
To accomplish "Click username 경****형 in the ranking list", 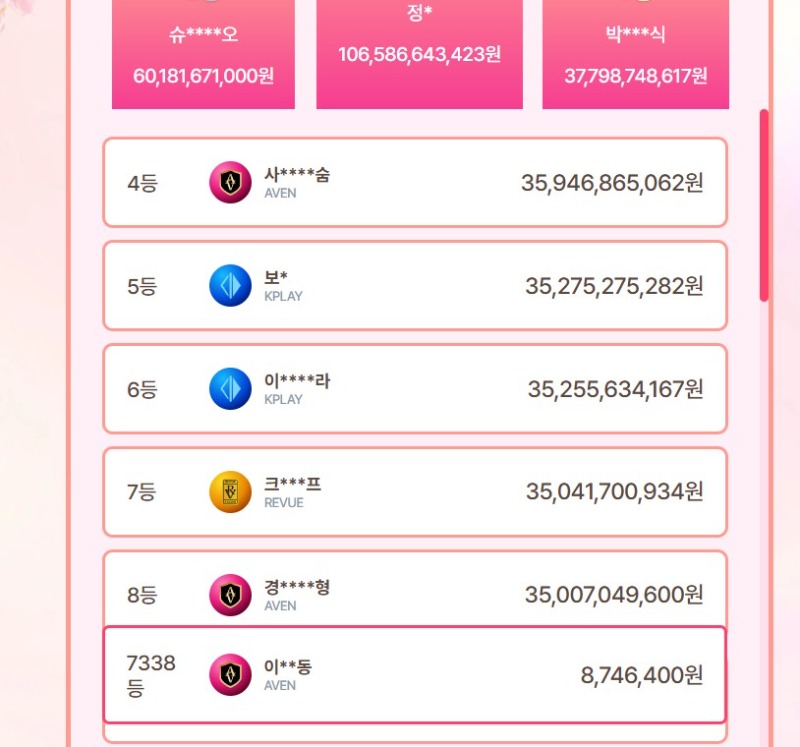I will coord(297,587).
